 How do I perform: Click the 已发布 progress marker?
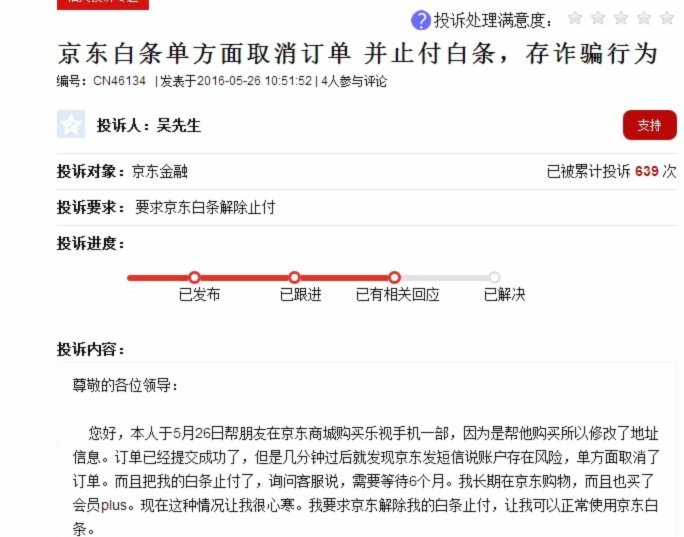tap(195, 277)
